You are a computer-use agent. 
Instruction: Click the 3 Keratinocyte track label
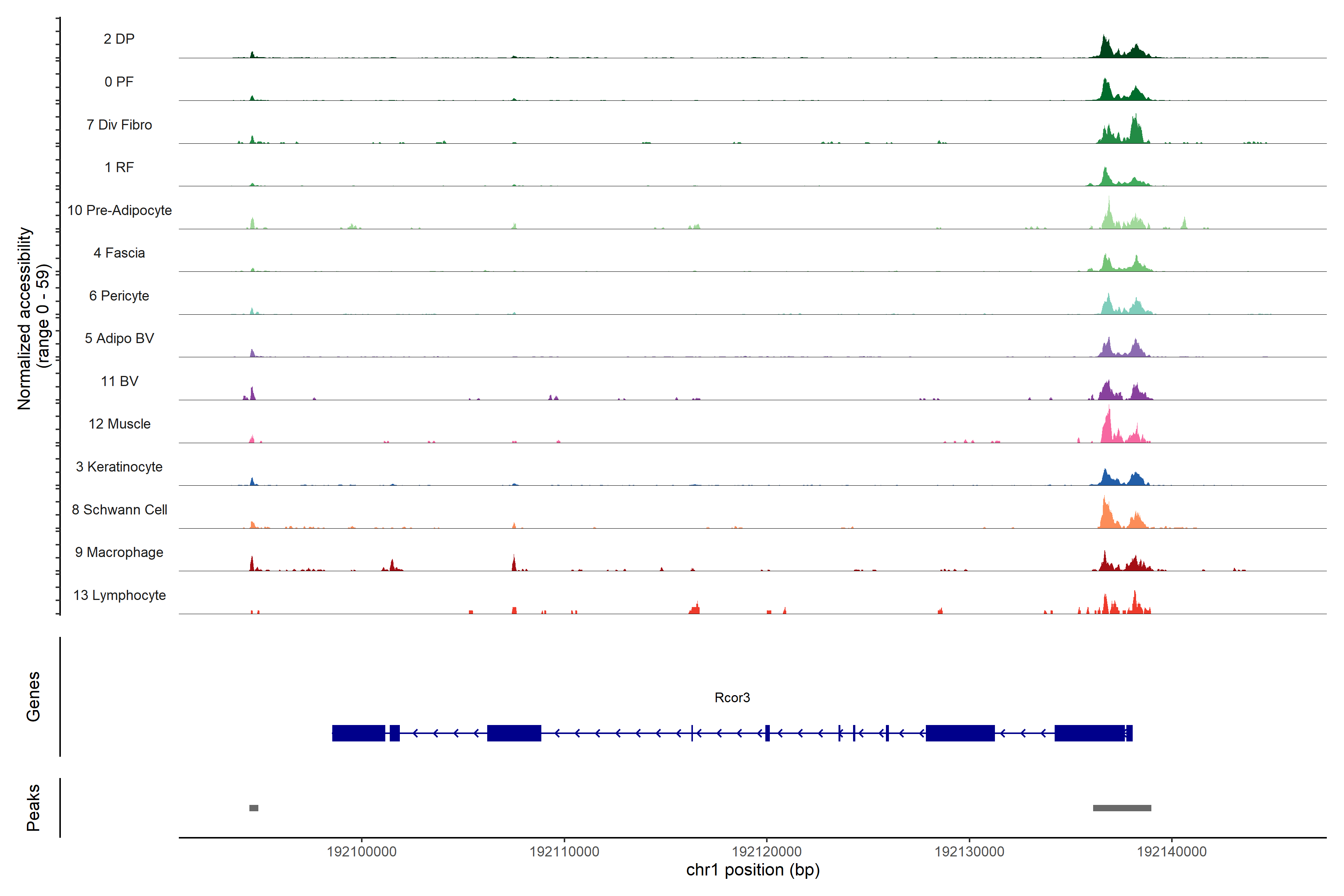click(119, 467)
